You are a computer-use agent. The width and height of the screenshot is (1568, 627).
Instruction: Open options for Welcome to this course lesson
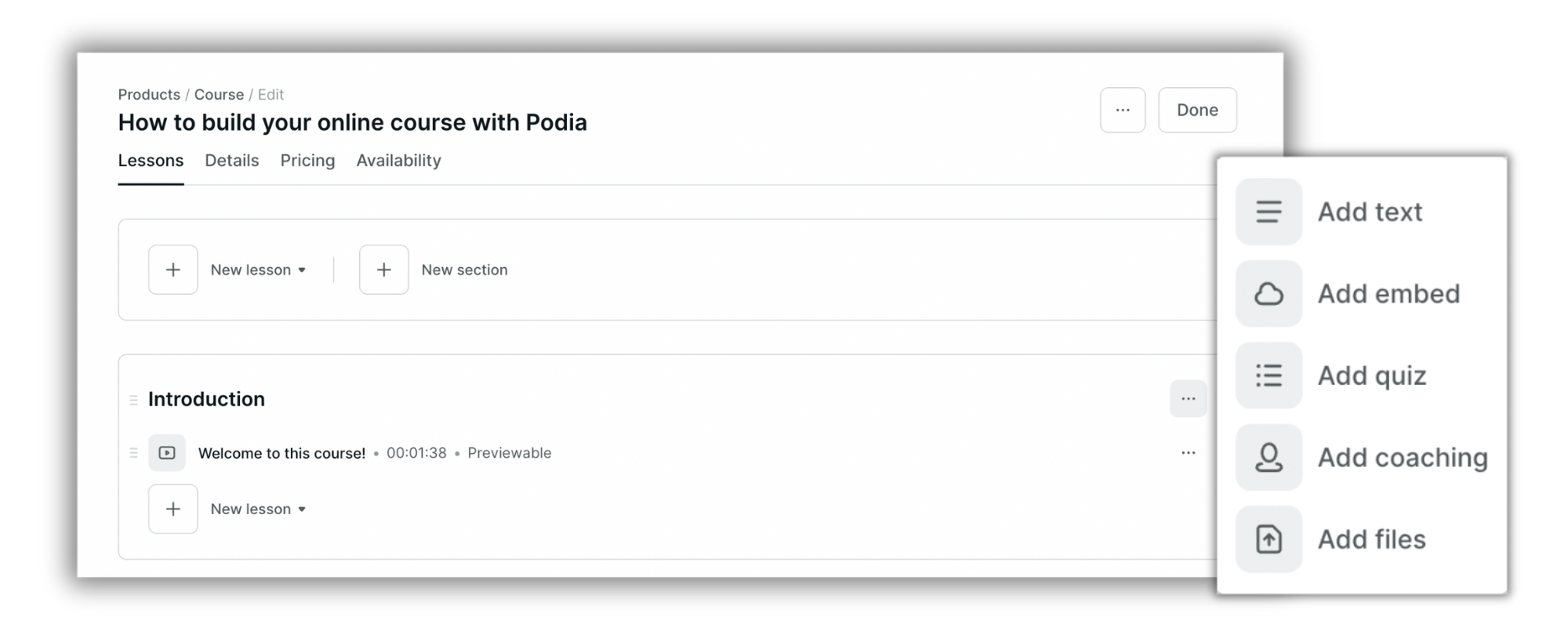click(1189, 453)
